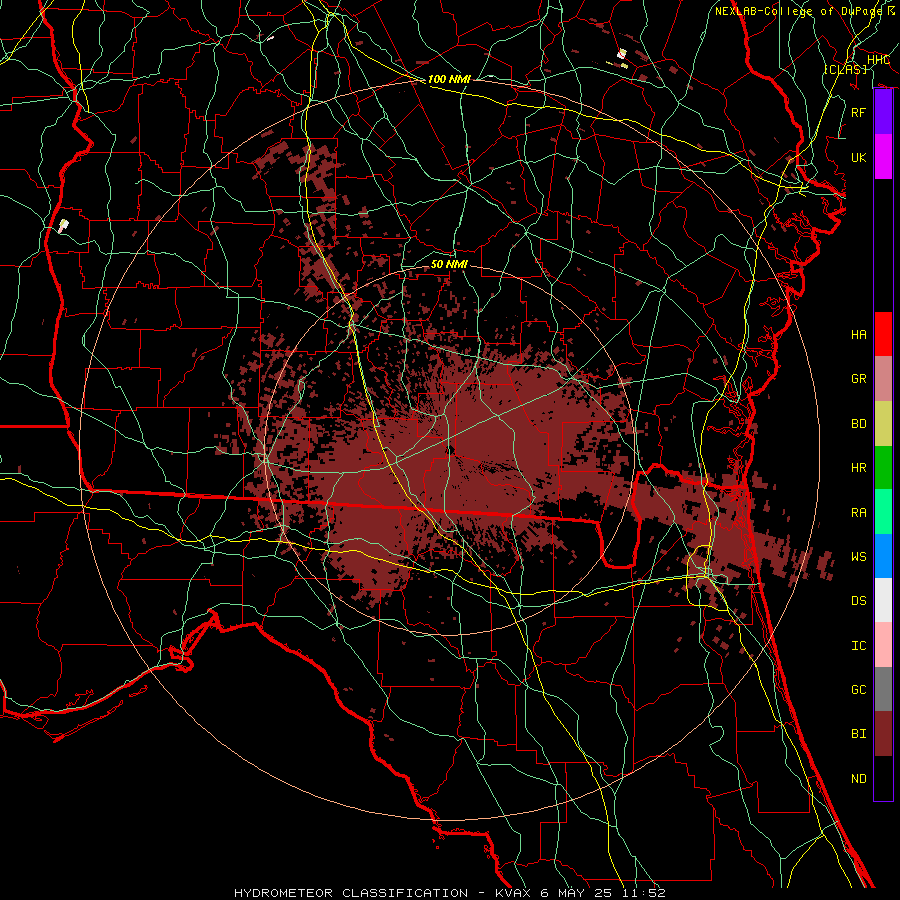Click the UK magenta legend swatch
This screenshot has height=900, width=900.
(x=883, y=157)
